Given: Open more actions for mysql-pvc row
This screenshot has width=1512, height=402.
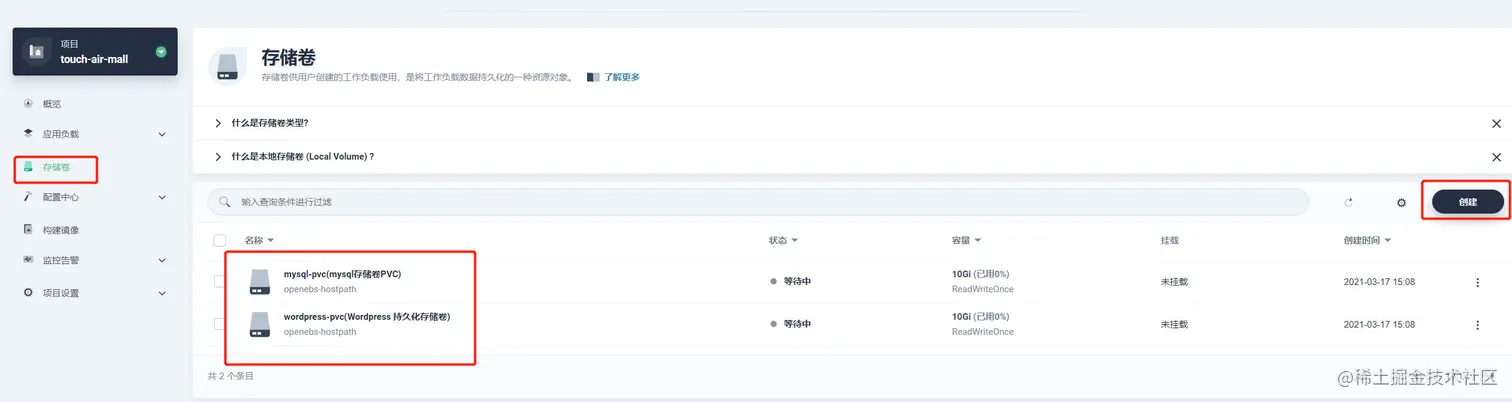Looking at the screenshot, I should pyautogui.click(x=1478, y=282).
